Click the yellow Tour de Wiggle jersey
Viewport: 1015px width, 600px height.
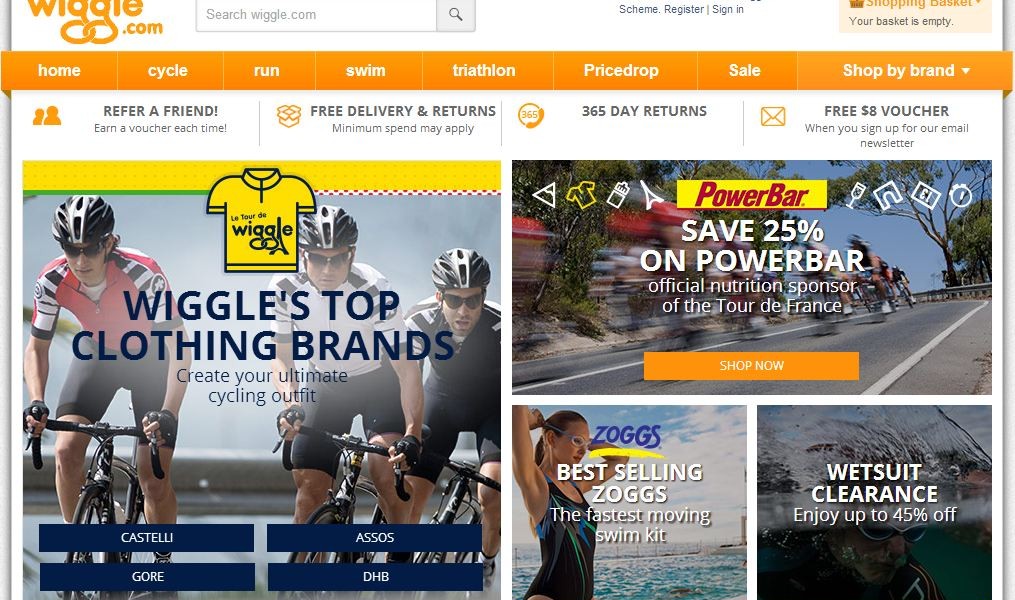point(261,220)
